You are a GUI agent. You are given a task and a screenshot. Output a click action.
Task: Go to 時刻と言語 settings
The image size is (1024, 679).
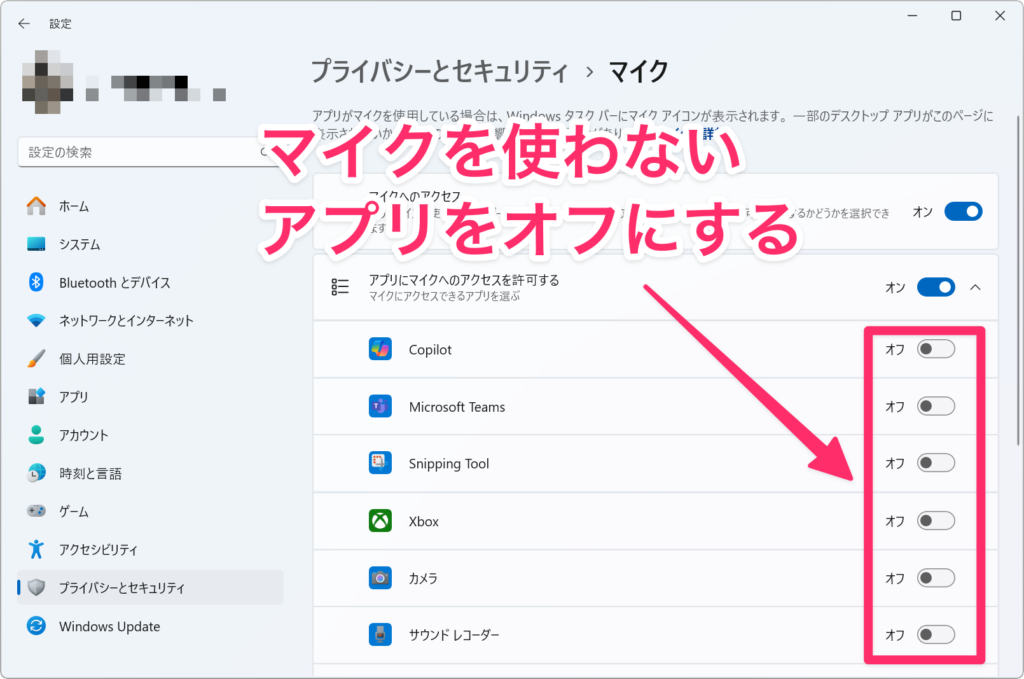(150, 473)
